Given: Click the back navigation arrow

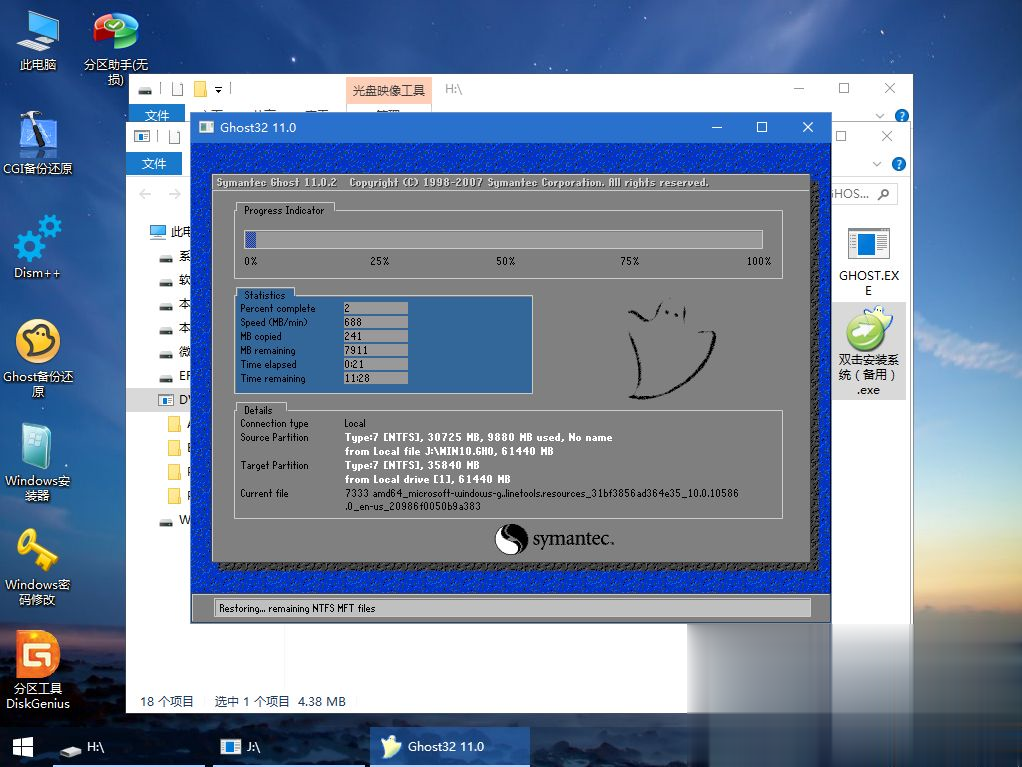Looking at the screenshot, I should 145,194.
